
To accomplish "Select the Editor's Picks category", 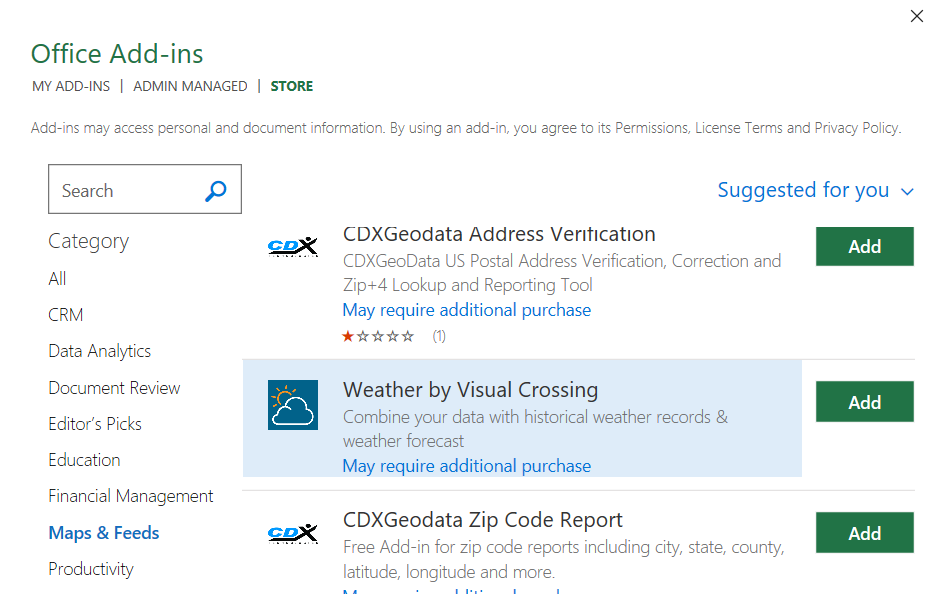I will tap(94, 423).
